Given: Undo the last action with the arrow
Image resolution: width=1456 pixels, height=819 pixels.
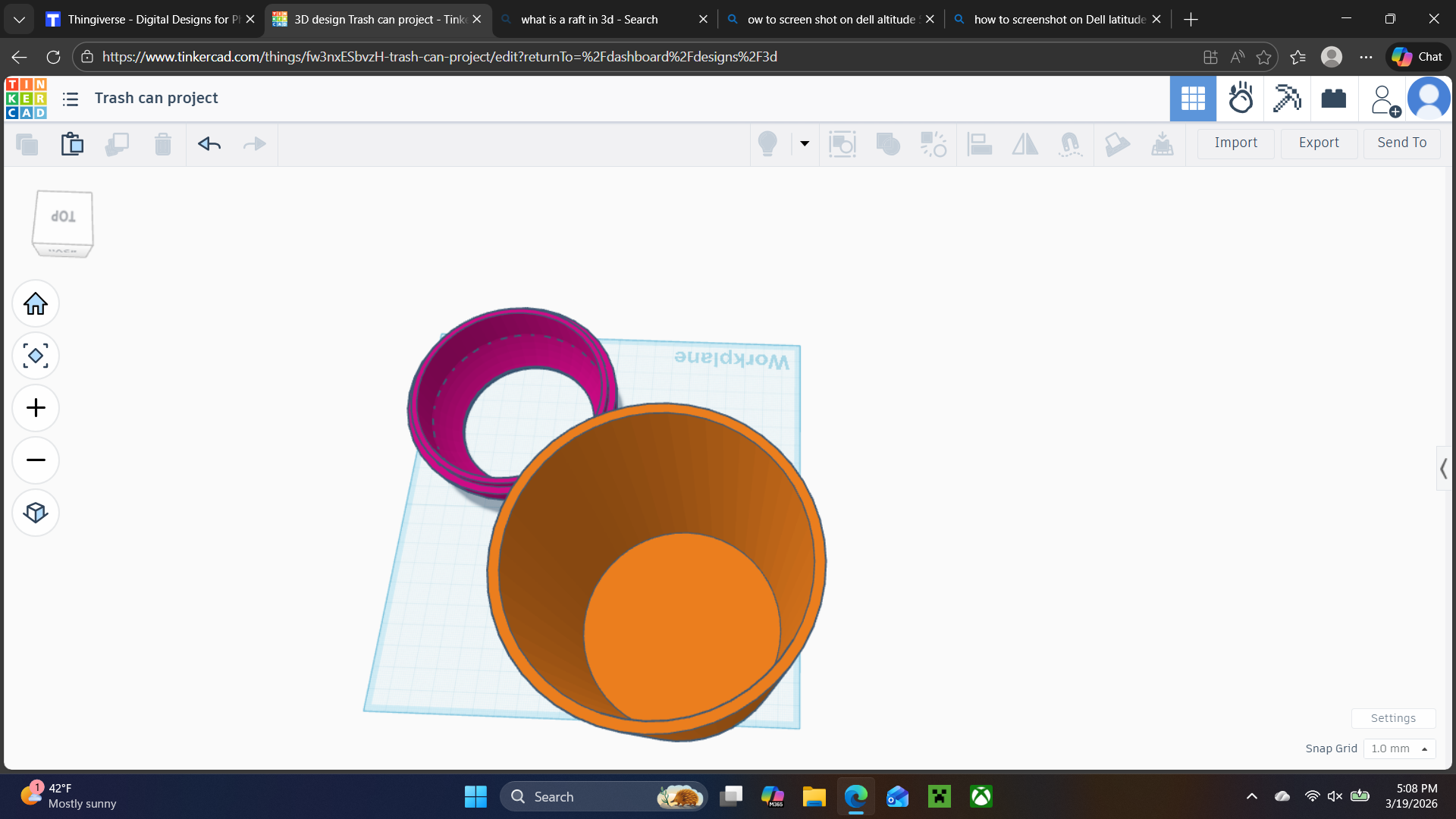Looking at the screenshot, I should click(209, 143).
